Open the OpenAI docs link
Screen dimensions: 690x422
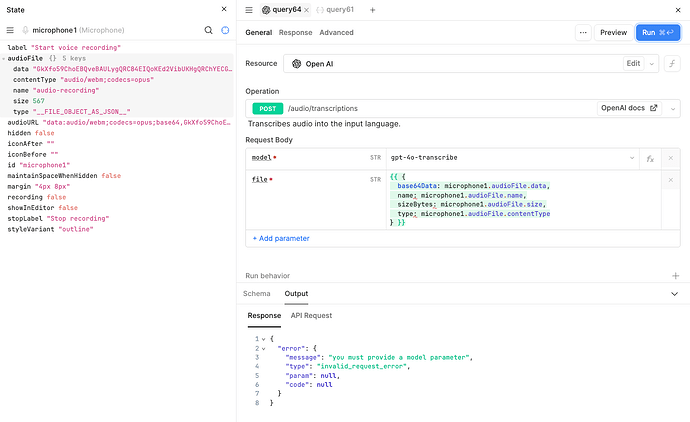point(629,108)
